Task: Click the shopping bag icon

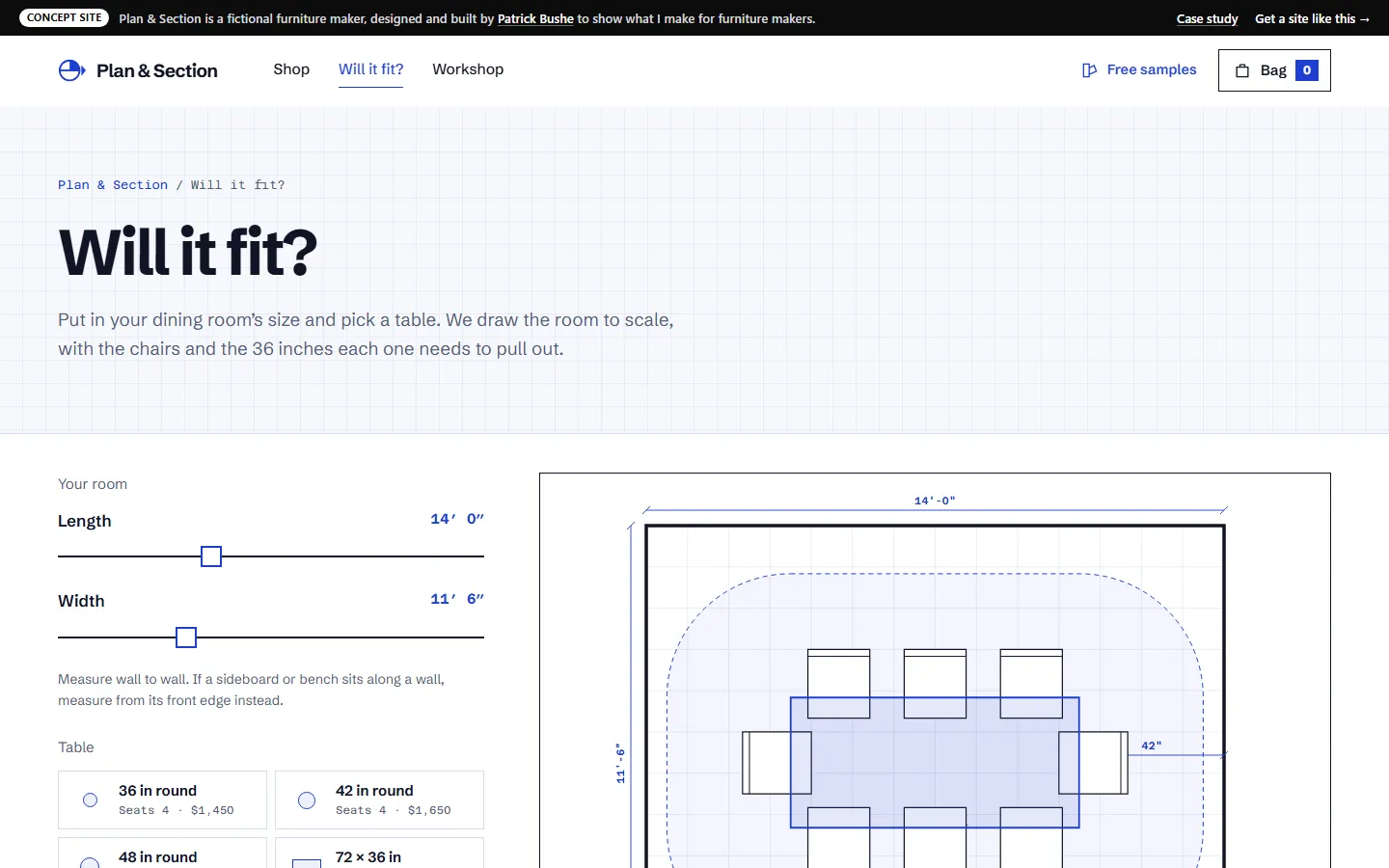Action: click(1242, 70)
